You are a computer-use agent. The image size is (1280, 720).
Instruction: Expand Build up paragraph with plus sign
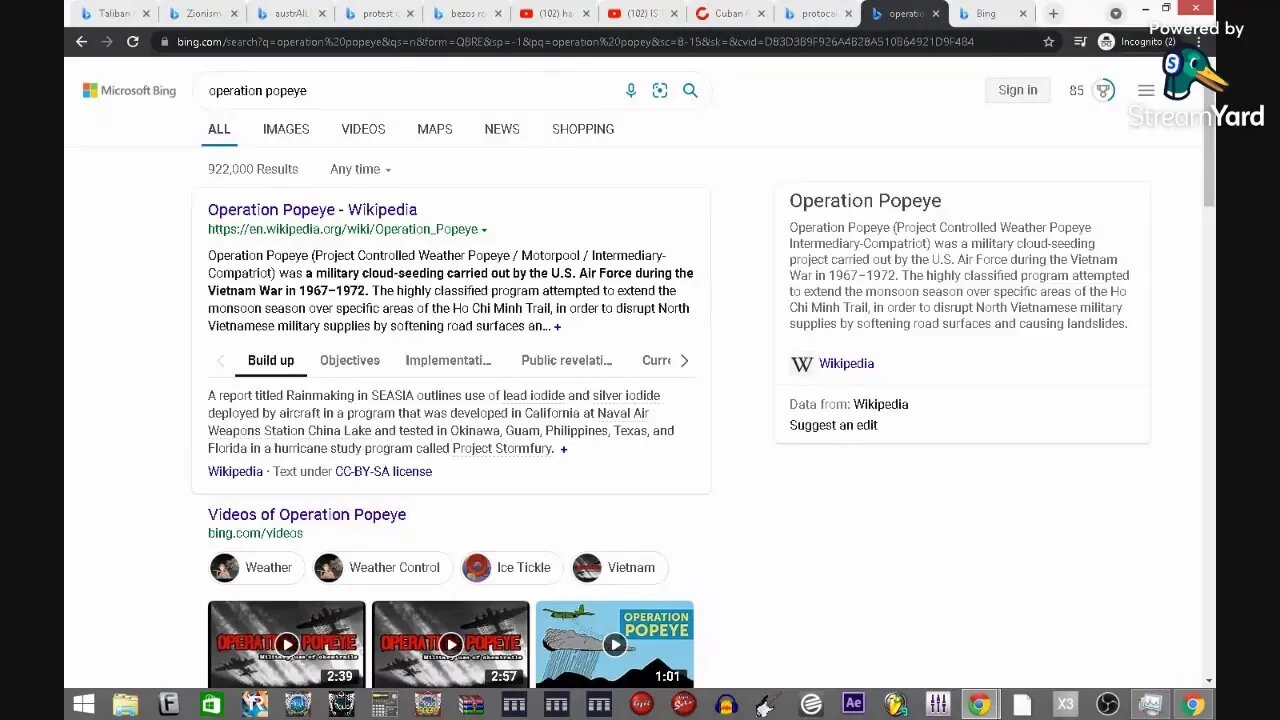[x=564, y=450]
